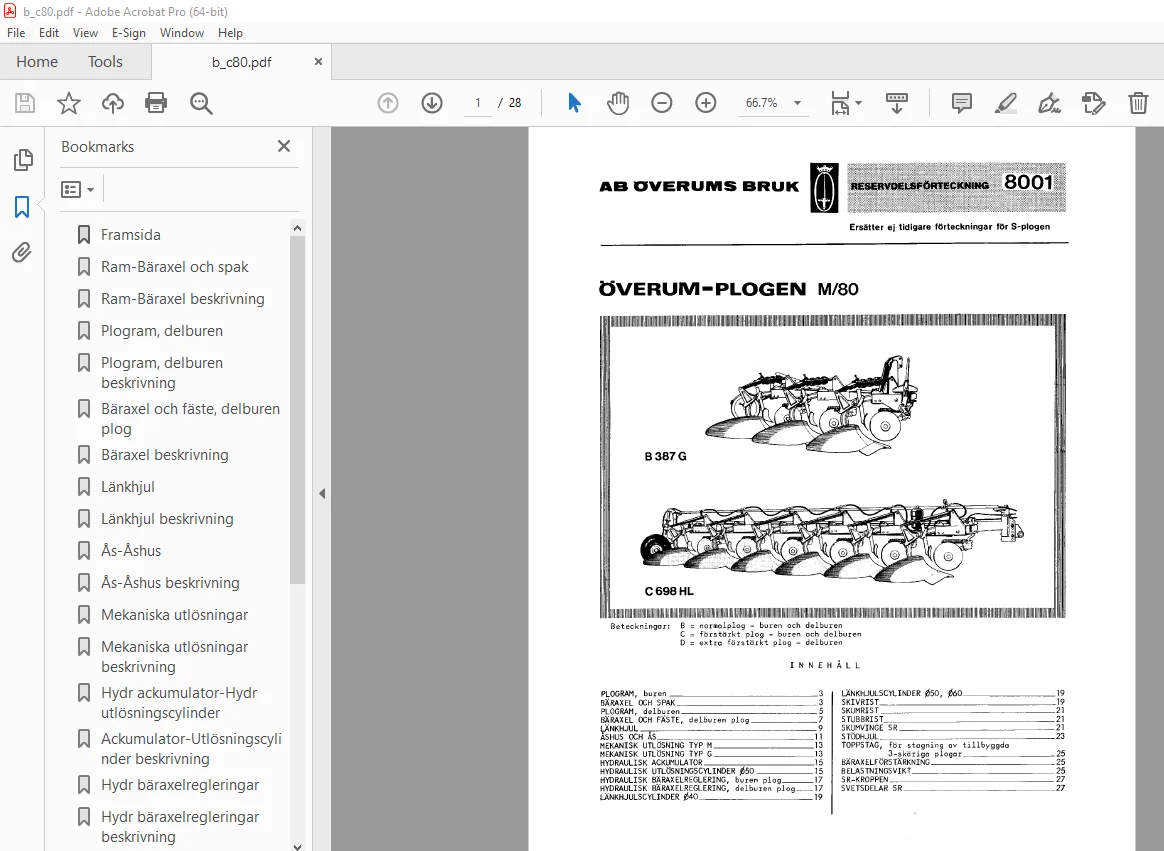Open the E-Sign menu
1164x851 pixels.
128,33
